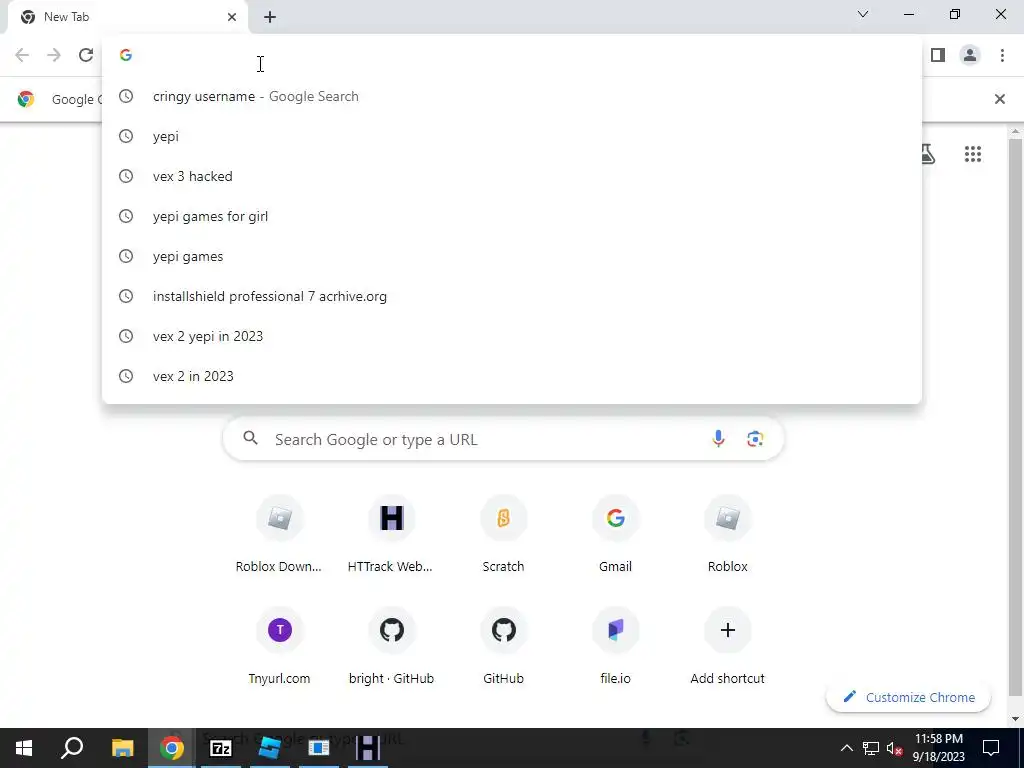Click the browser back arrow
This screenshot has width=1024, height=768.
click(x=22, y=55)
